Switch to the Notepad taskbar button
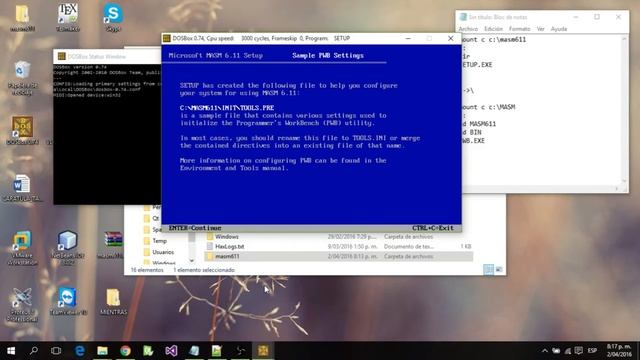The height and width of the screenshot is (360, 640). point(194,351)
